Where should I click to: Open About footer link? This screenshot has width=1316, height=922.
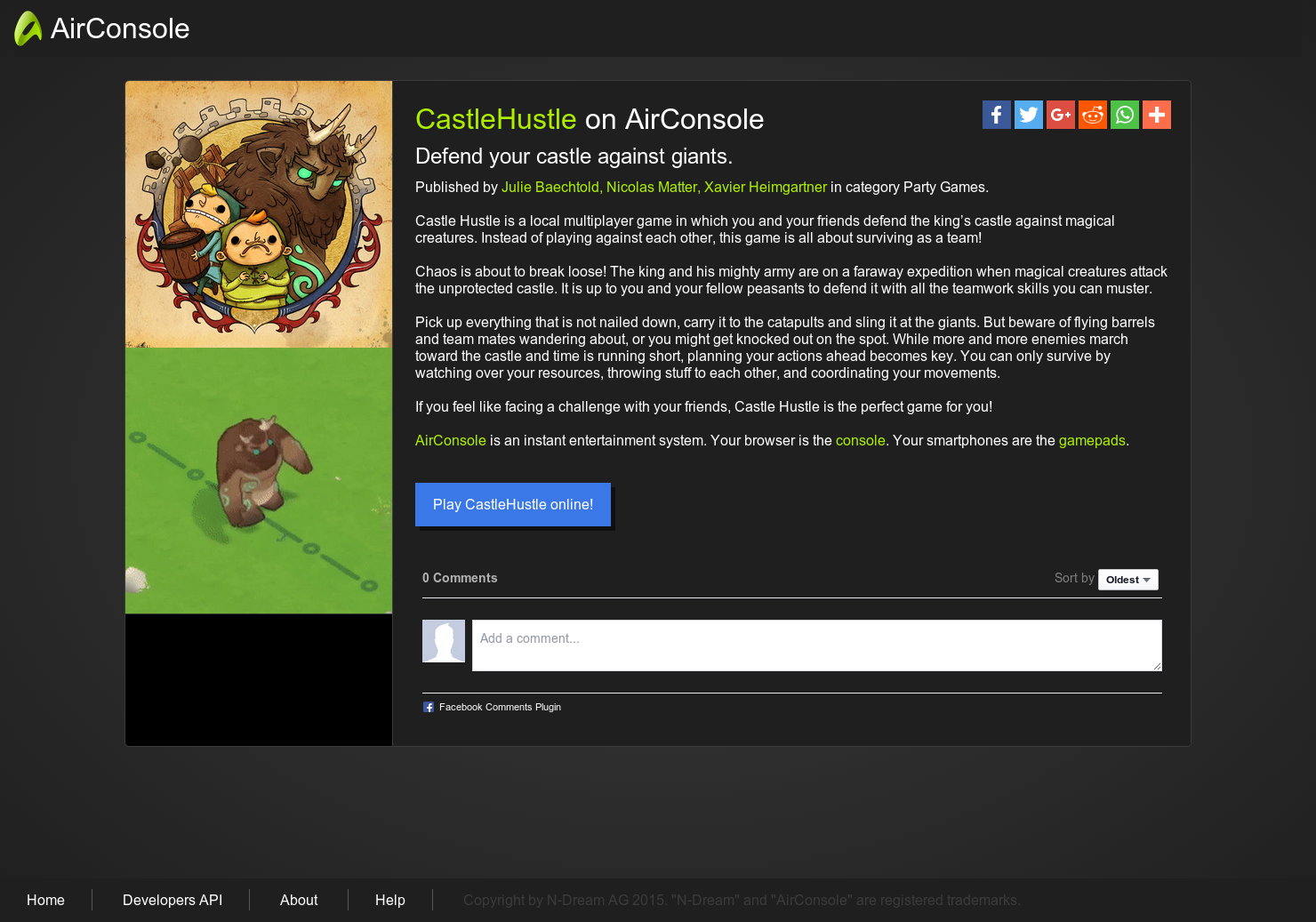pos(299,900)
